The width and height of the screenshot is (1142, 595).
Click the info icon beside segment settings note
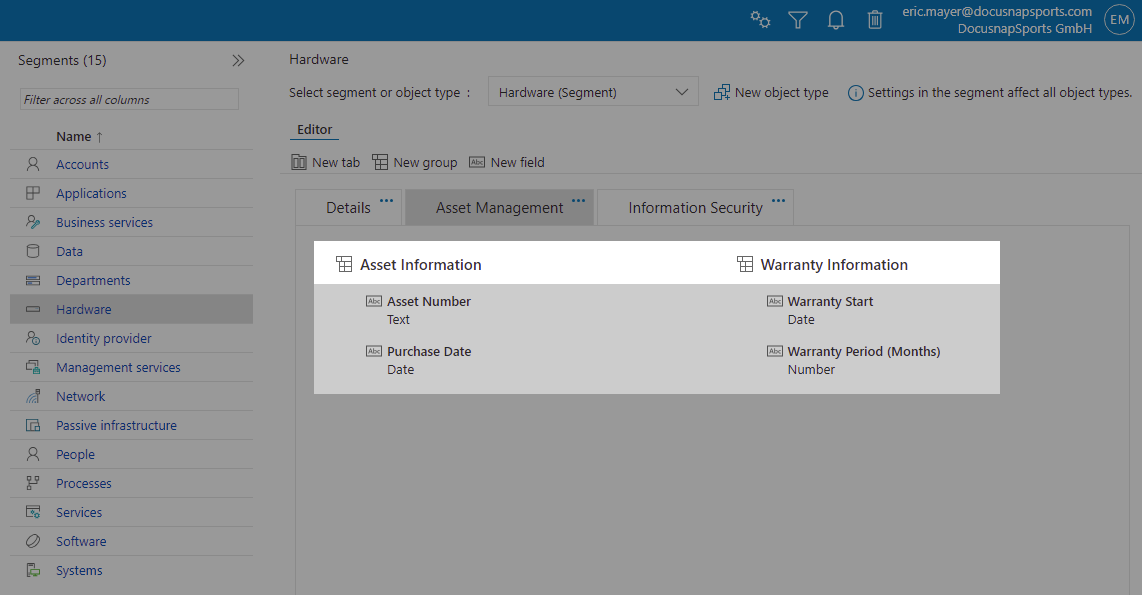[x=855, y=93]
